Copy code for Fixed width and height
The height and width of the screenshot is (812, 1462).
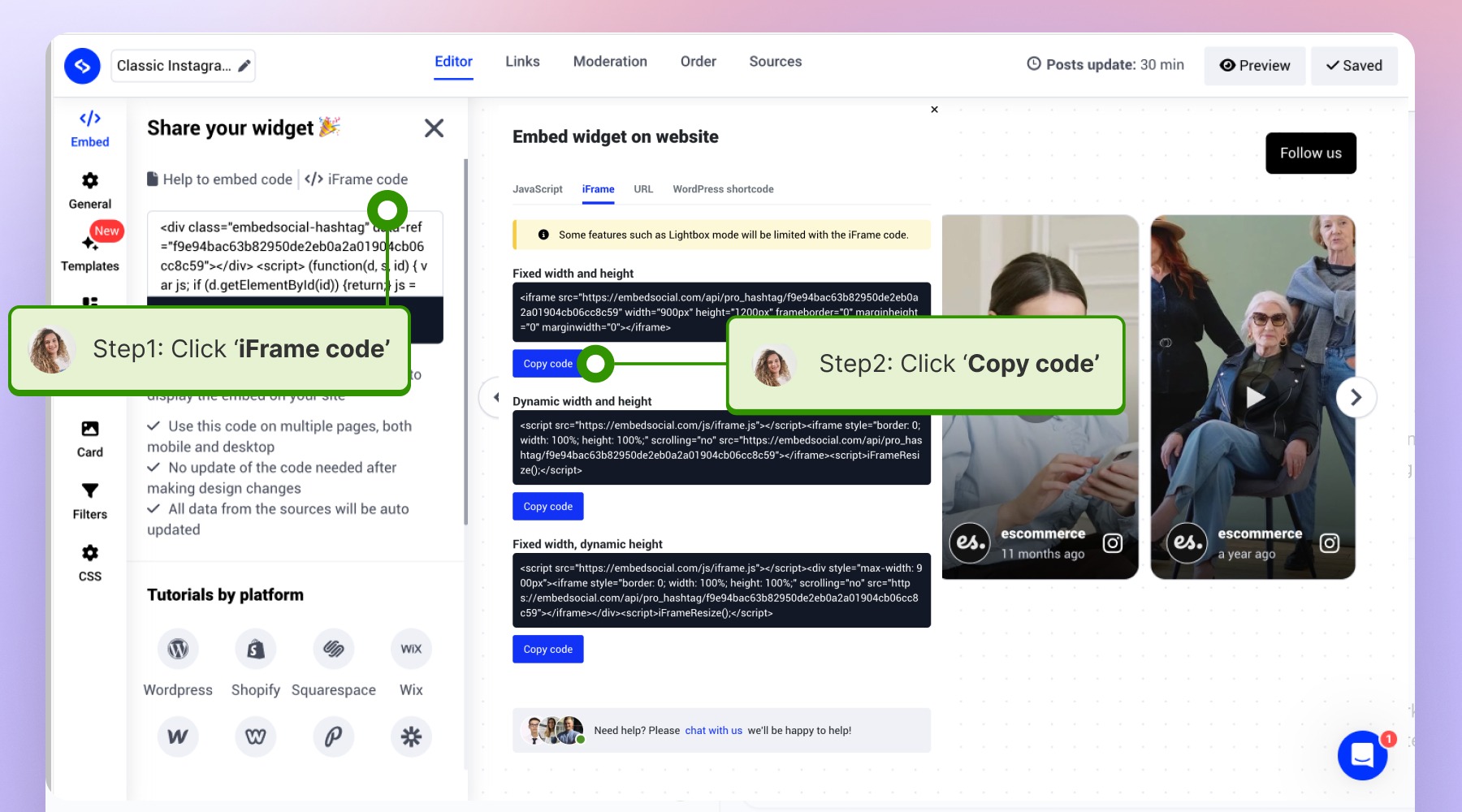[547, 364]
